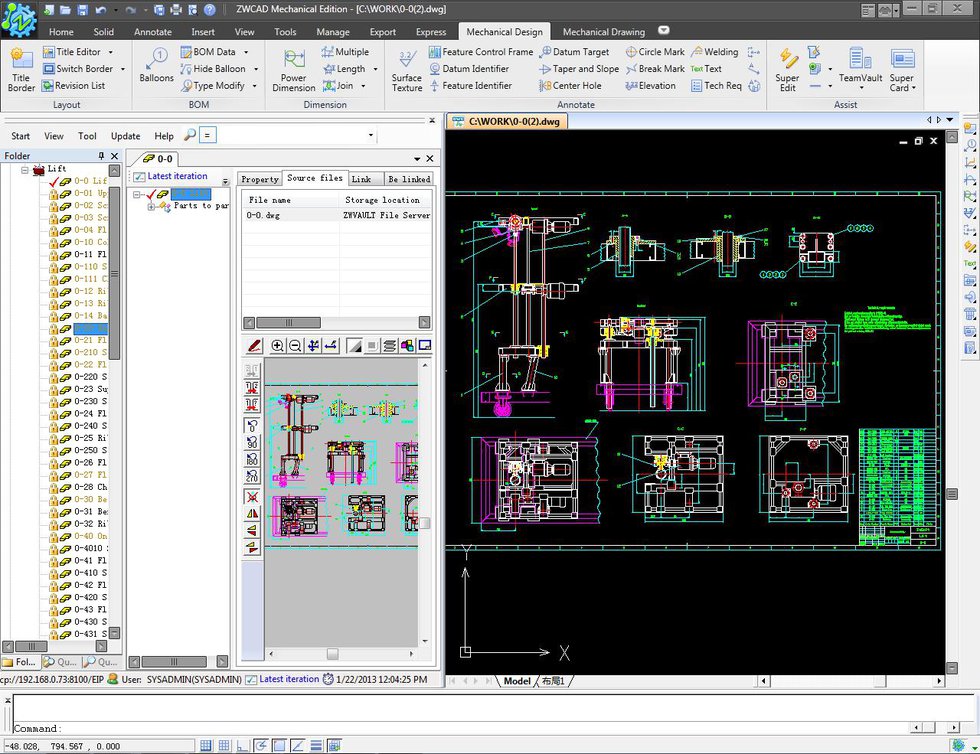Open the BOM Data dropdown arrow
980x754 pixels.
(x=247, y=52)
